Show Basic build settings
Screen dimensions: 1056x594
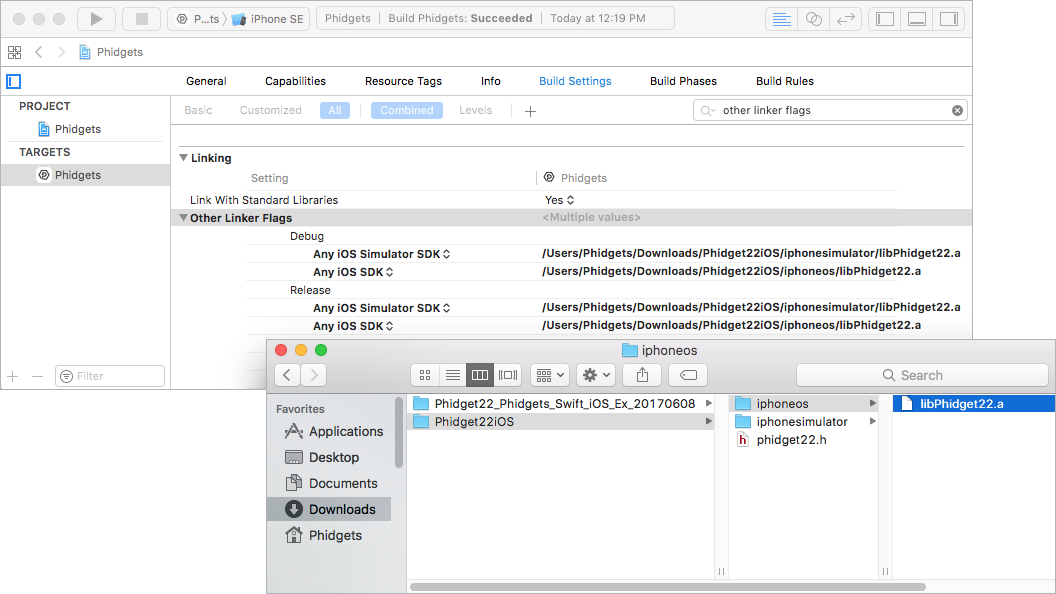pos(198,110)
